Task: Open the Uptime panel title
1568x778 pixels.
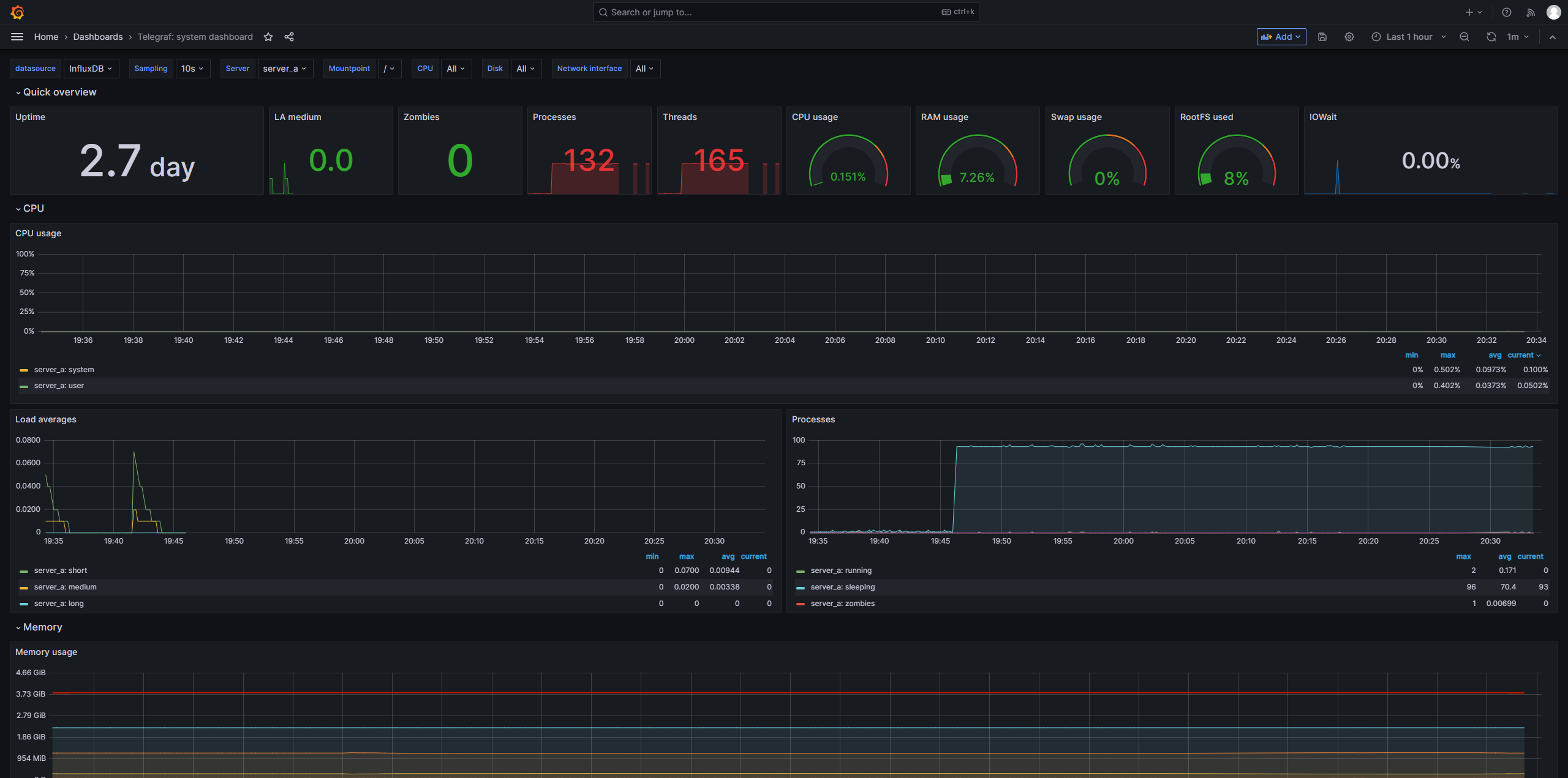Action: click(30, 117)
